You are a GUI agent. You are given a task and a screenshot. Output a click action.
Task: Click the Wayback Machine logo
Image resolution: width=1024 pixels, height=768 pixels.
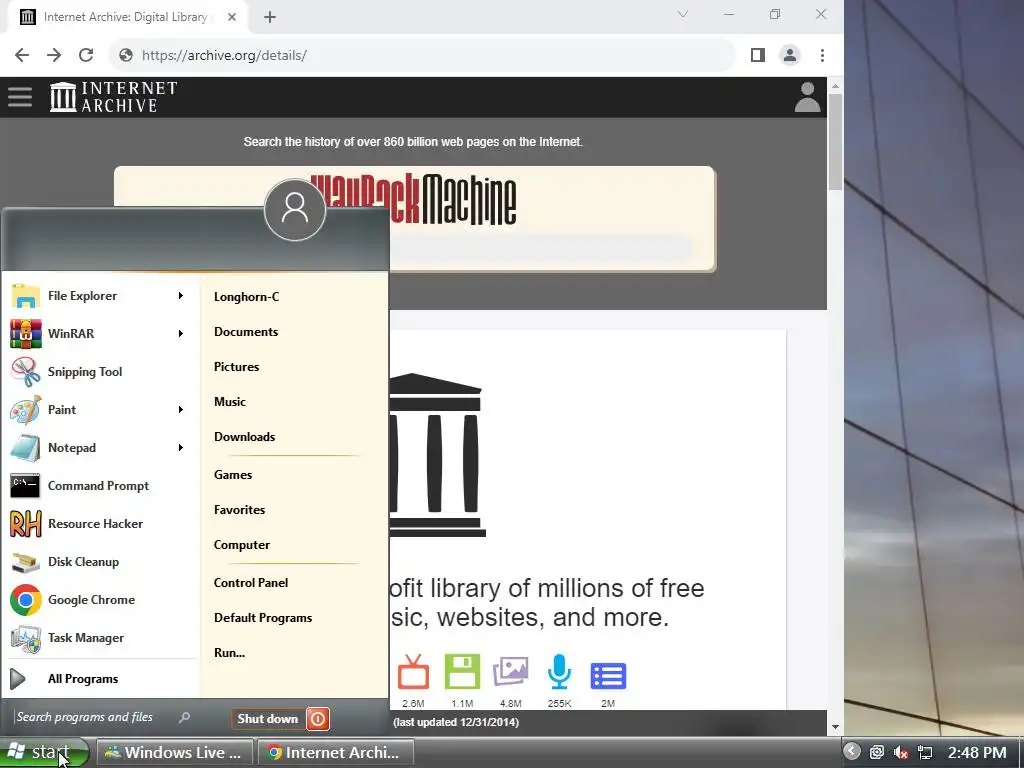coord(413,199)
